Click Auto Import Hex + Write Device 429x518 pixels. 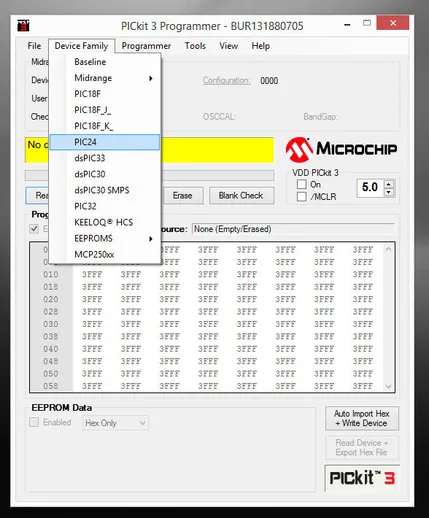(362, 418)
